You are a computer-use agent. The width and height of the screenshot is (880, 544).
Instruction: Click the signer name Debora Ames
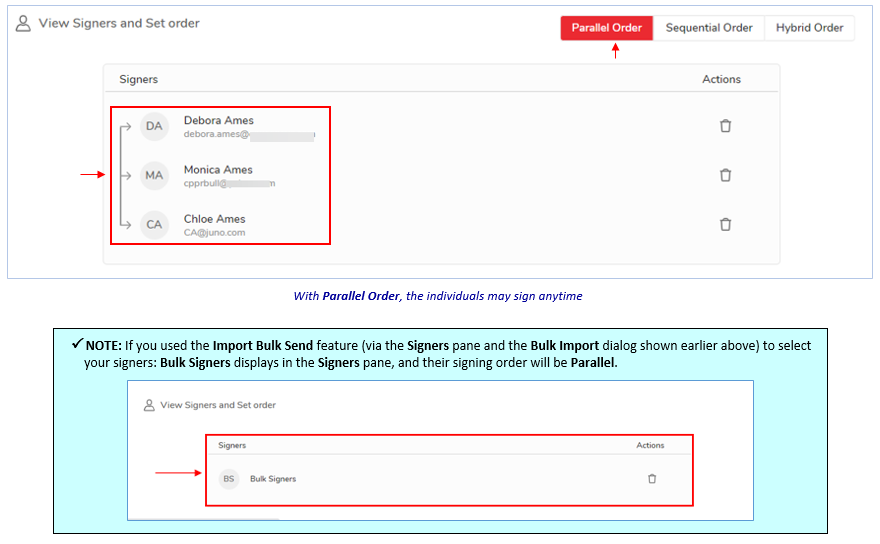point(218,120)
